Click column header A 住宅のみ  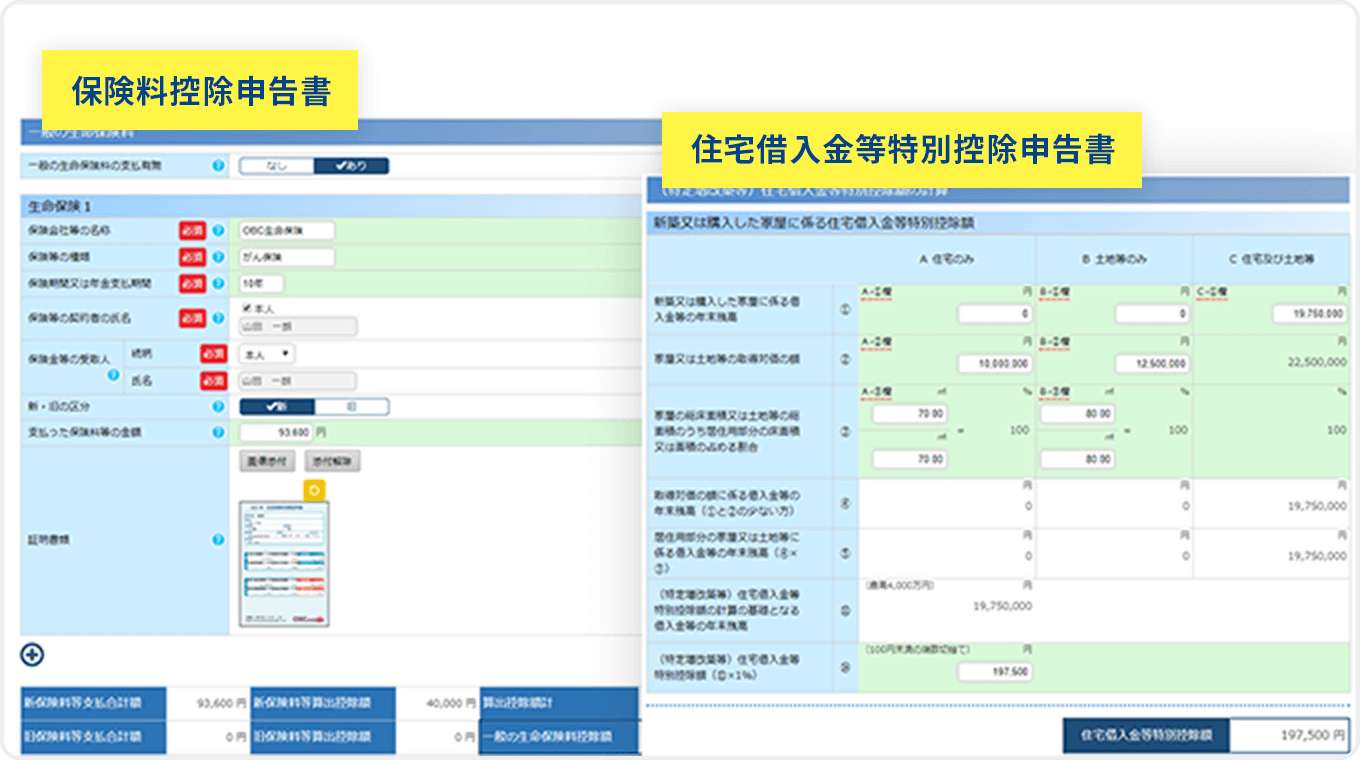tap(947, 259)
